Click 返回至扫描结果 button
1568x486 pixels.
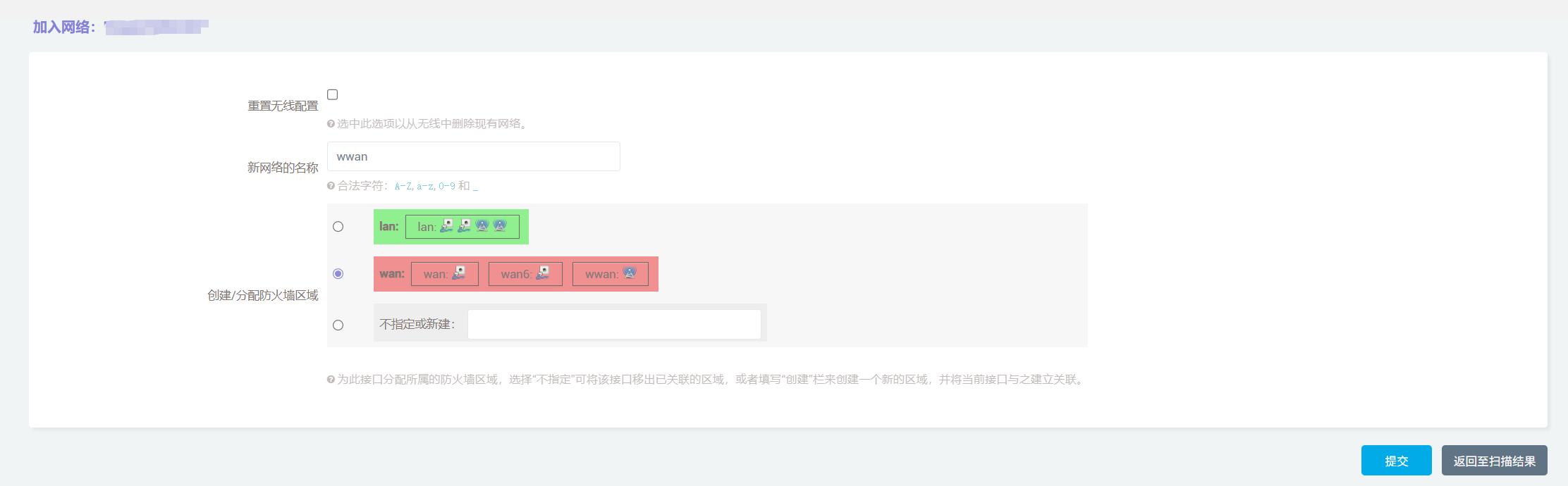click(1494, 461)
